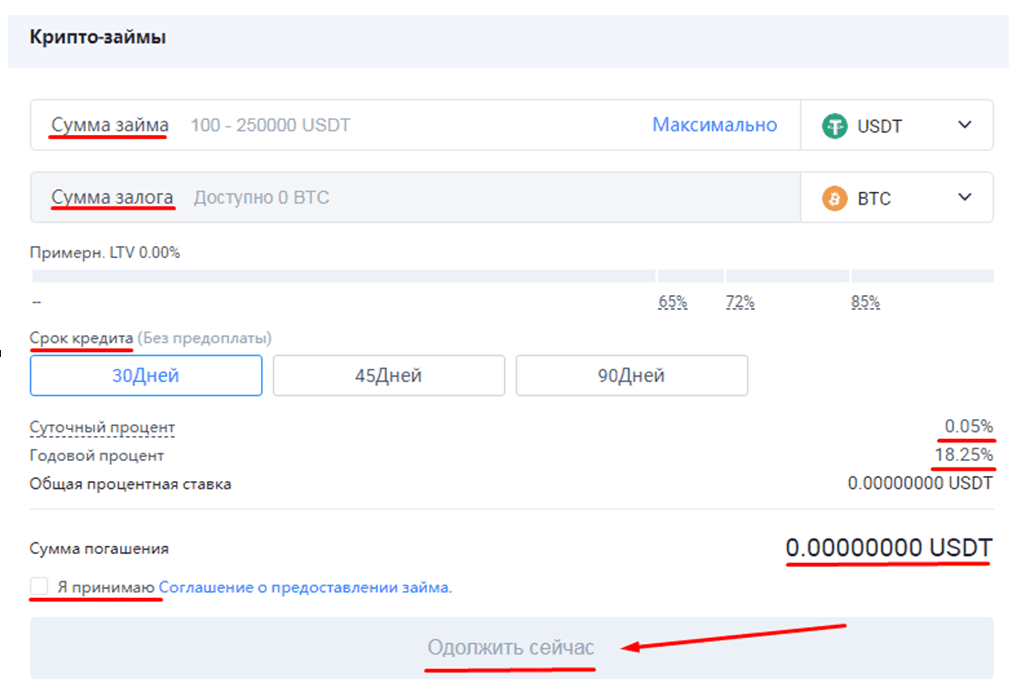Click the Годовой процент label
This screenshot has width=1009, height=682.
[97, 456]
